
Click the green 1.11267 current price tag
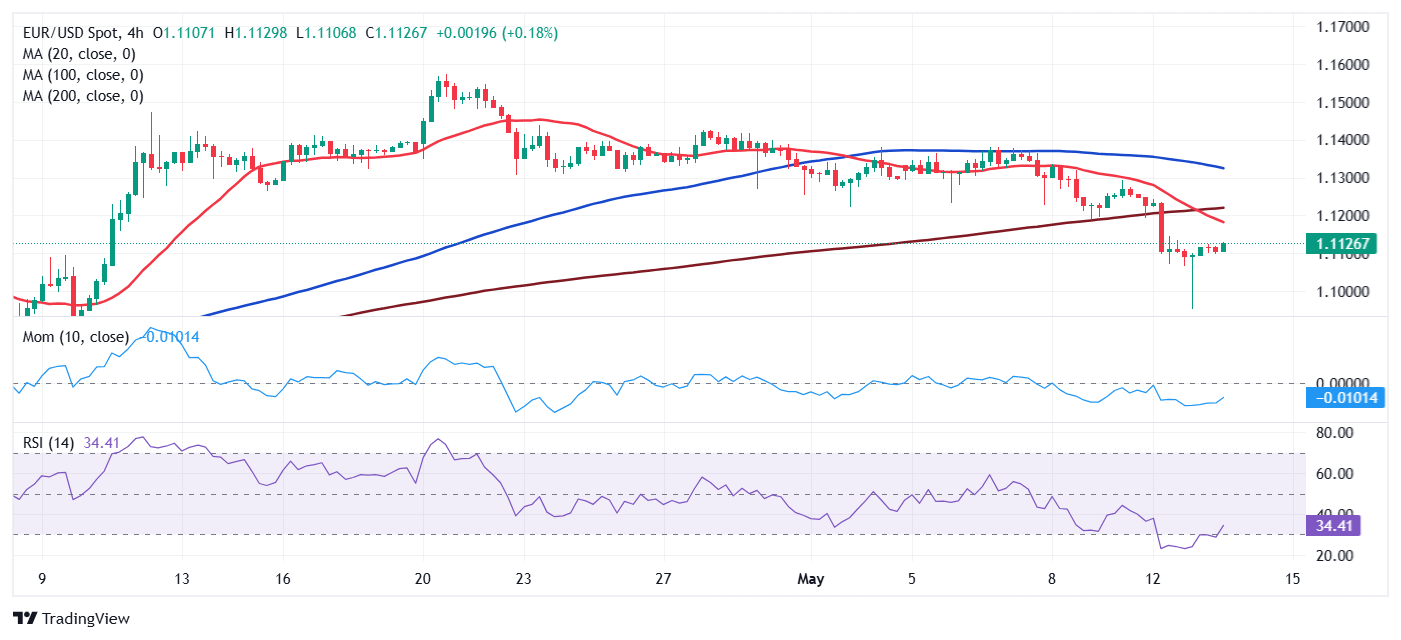[x=1340, y=243]
